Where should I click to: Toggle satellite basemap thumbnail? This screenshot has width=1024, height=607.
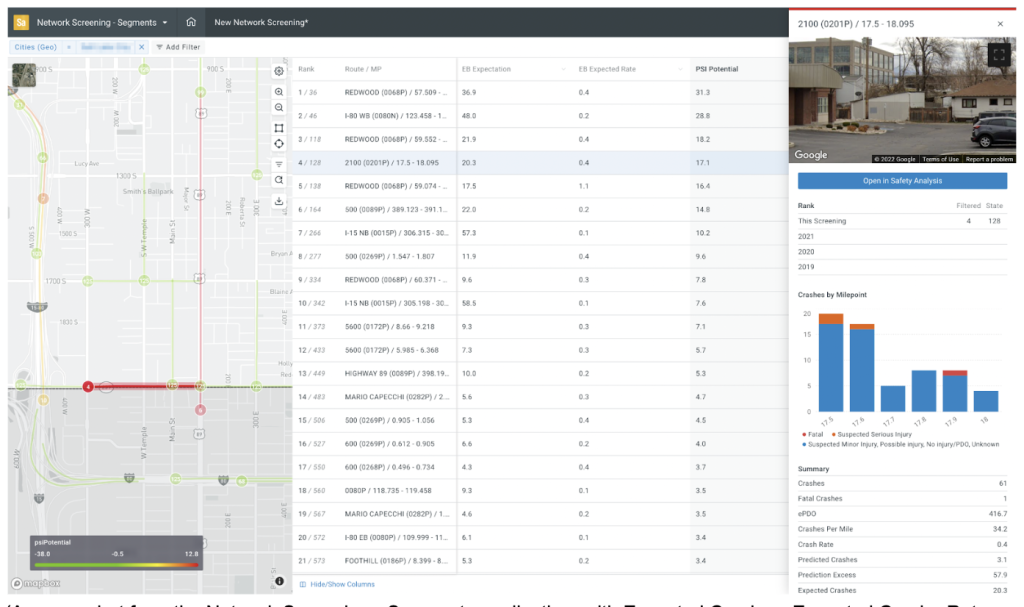pos(22,76)
